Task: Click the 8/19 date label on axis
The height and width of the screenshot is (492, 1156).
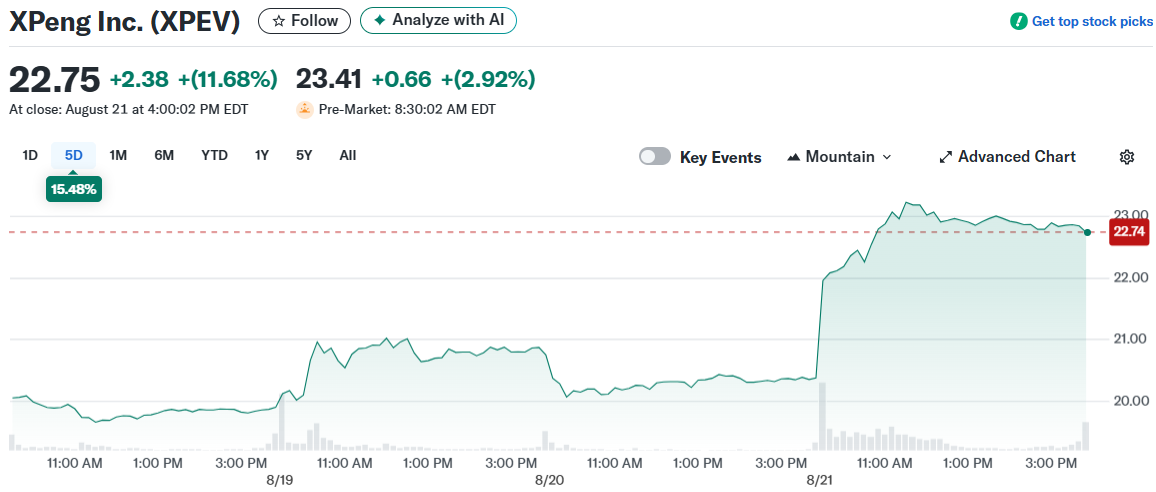Action: click(x=279, y=479)
